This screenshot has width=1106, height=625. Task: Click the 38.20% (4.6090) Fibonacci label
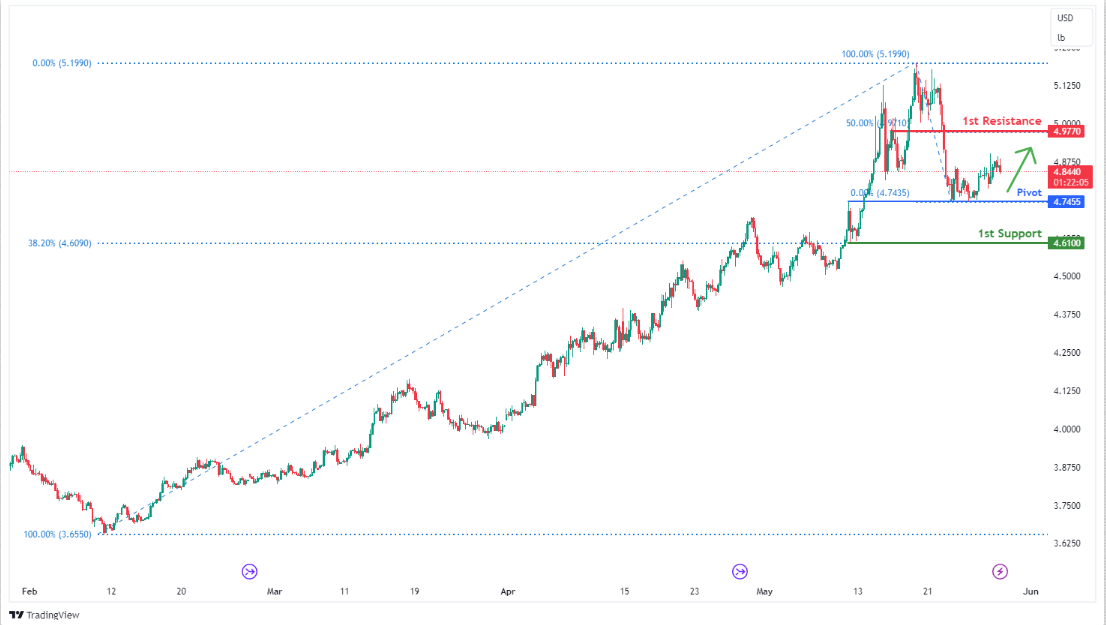pos(59,243)
